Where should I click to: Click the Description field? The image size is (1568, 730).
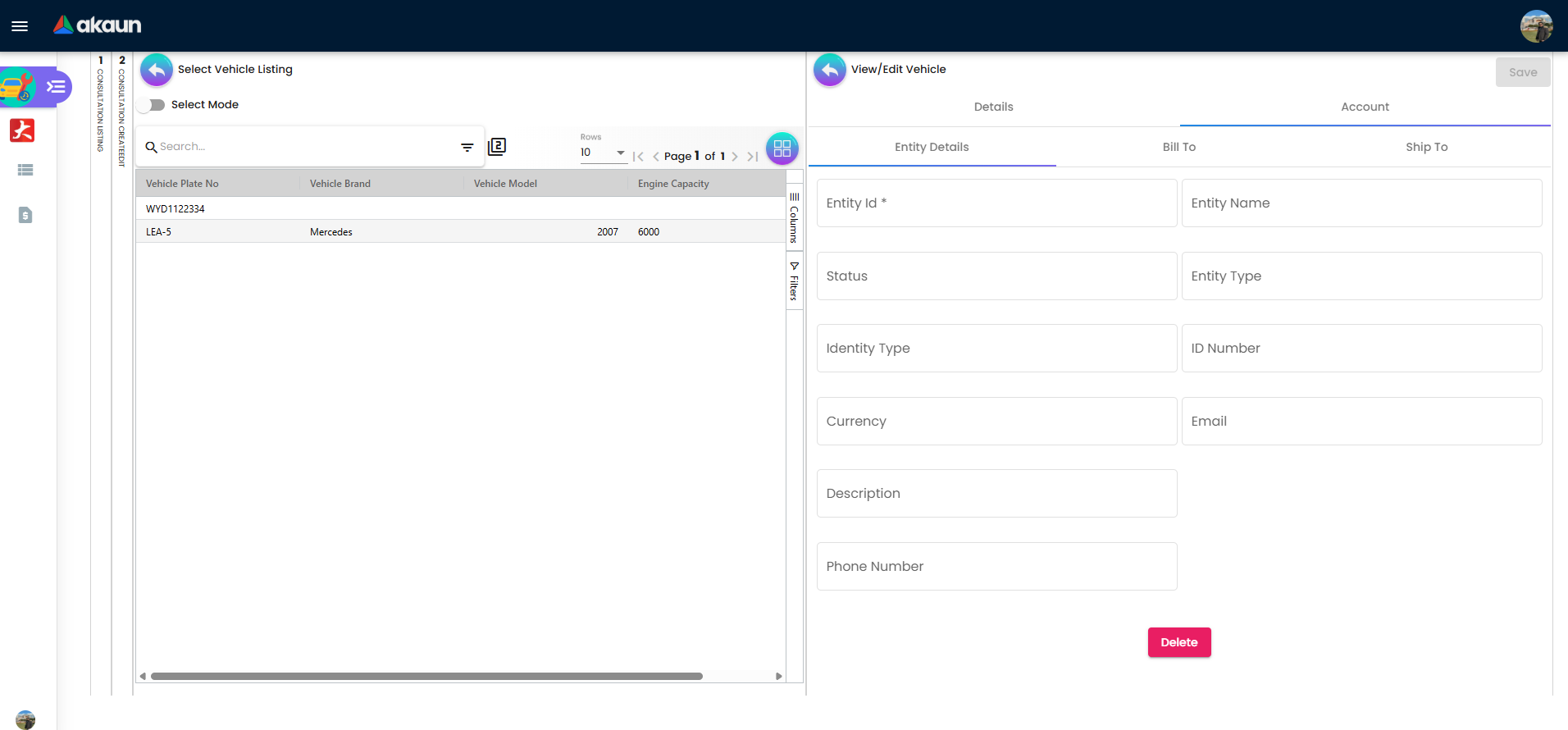click(996, 494)
